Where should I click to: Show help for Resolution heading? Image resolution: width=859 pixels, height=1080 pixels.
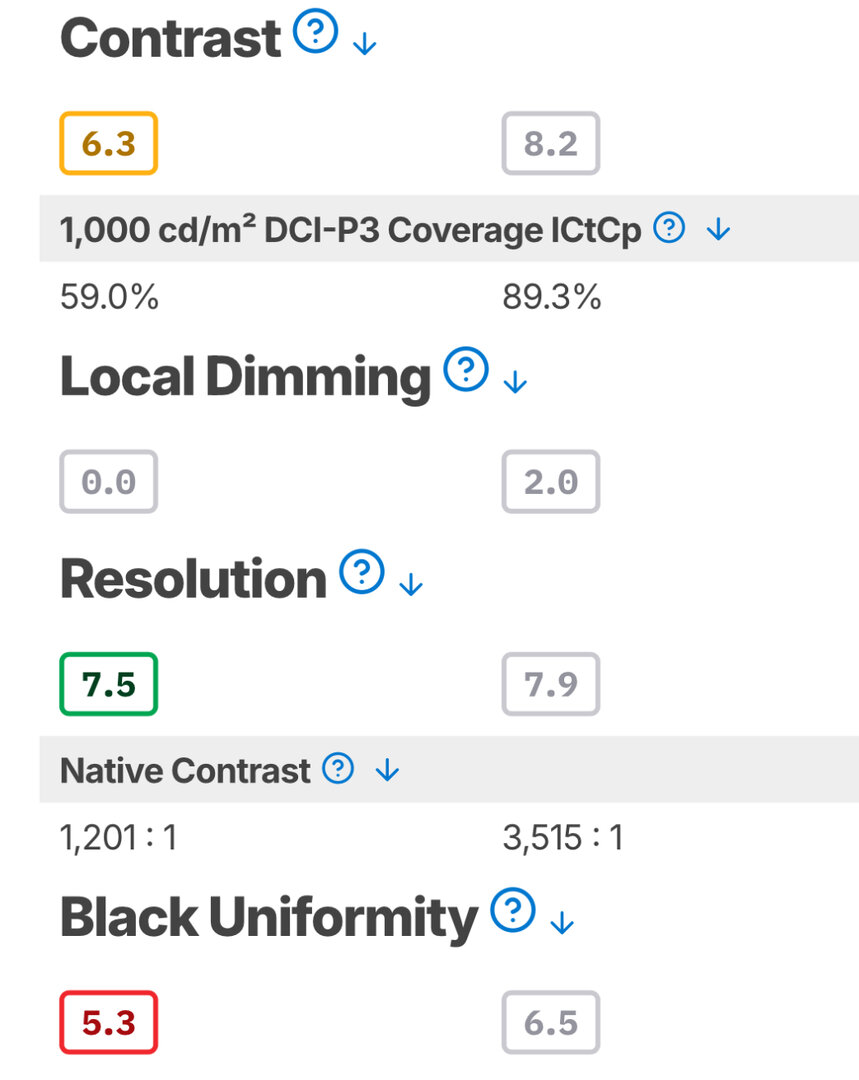[x=362, y=574]
